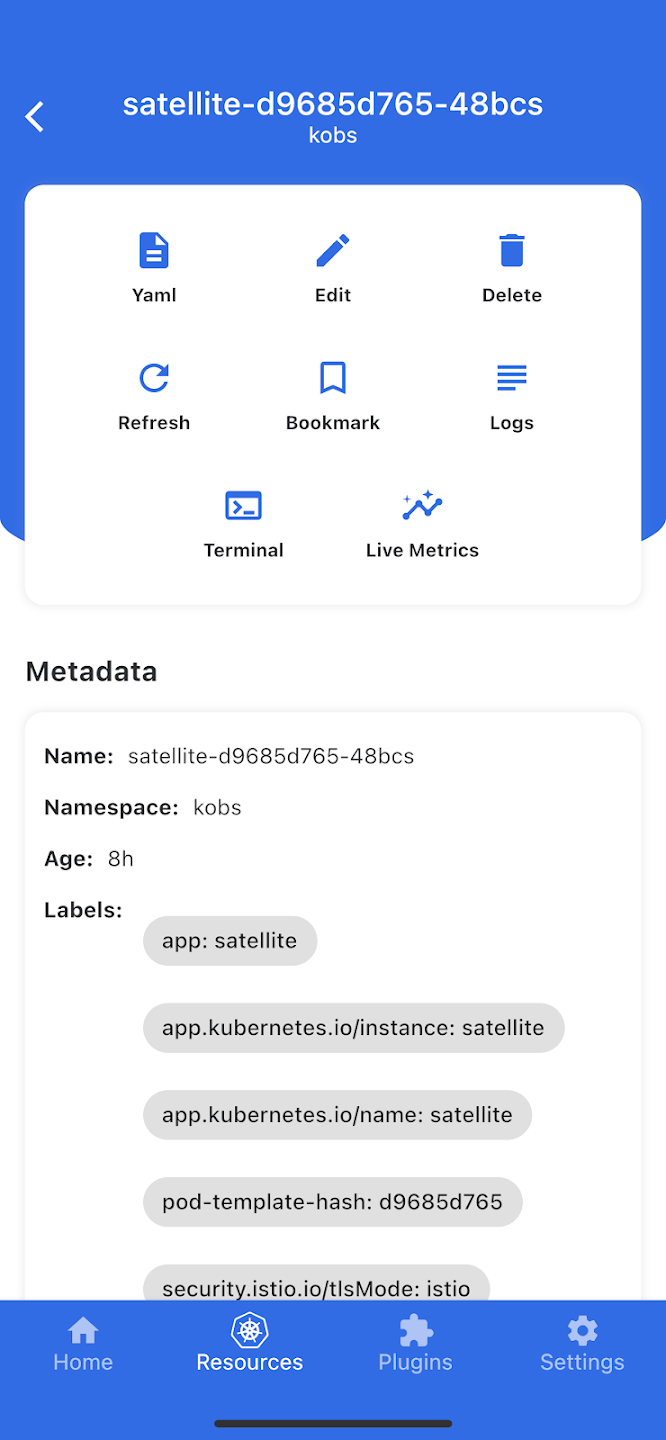Open the Logs view icon
The image size is (666, 1440).
(x=511, y=378)
